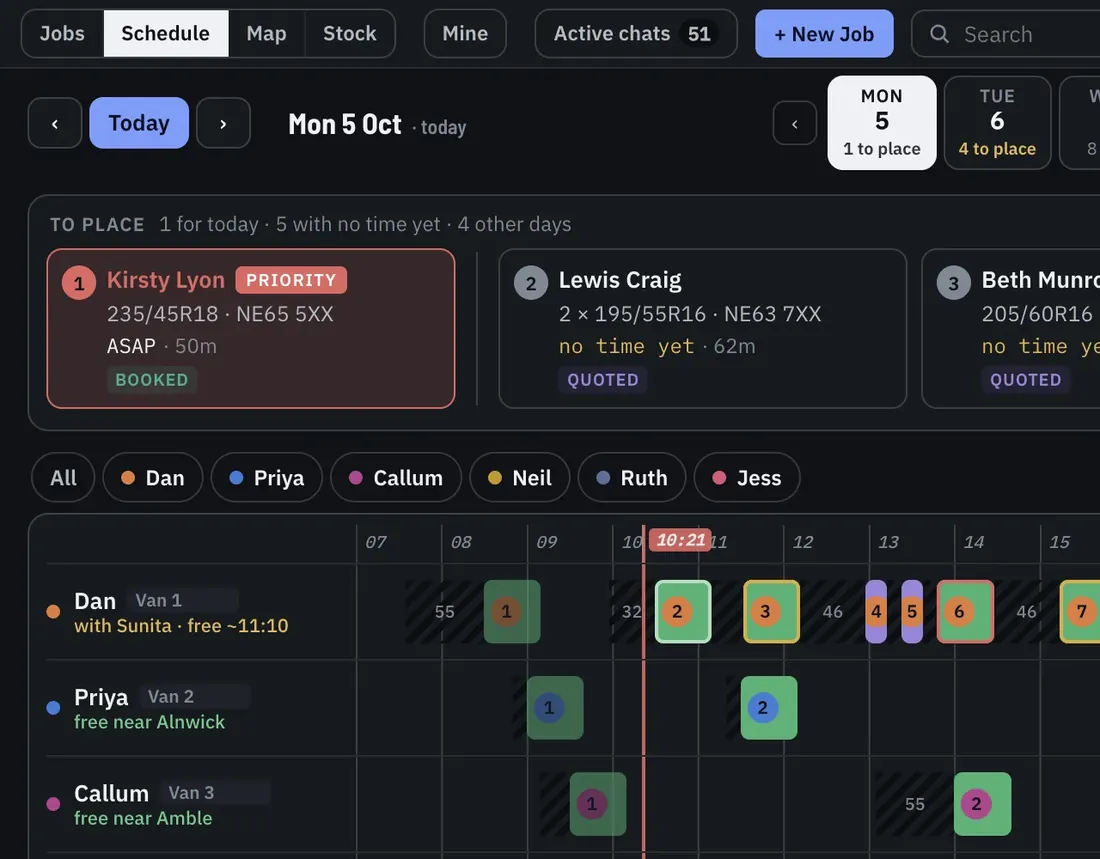The width and height of the screenshot is (1100, 859).
Task: Open Kirsty Lyon priority job card
Action: pyautogui.click(x=251, y=328)
